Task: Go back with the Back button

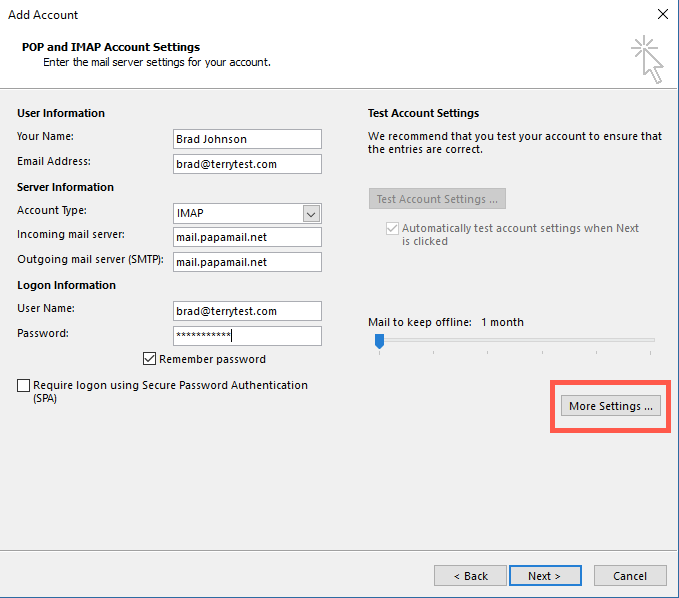Action: point(470,575)
